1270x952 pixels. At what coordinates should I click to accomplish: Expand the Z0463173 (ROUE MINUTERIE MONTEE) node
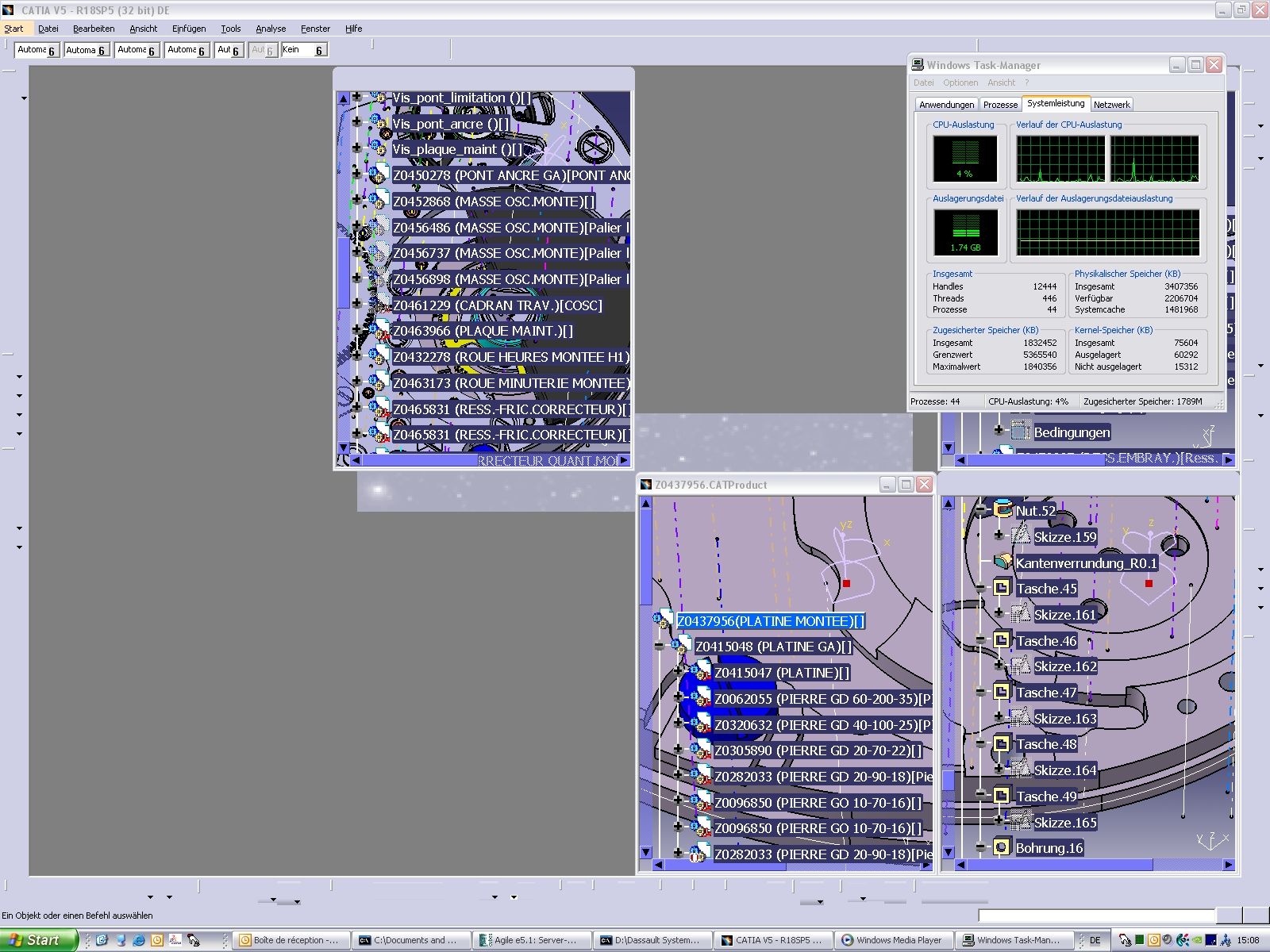357,382
